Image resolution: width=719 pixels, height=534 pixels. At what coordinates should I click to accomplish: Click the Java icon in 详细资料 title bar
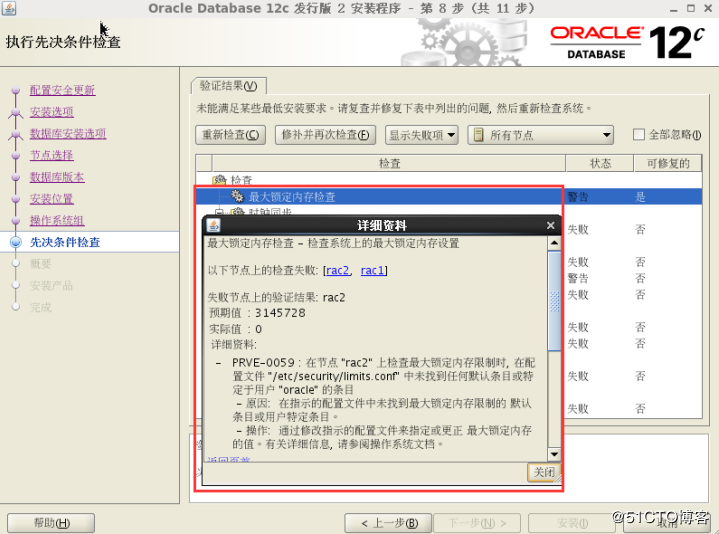(214, 225)
